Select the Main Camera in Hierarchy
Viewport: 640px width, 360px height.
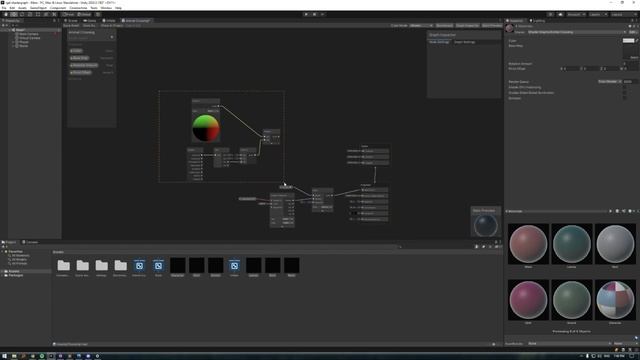pyautogui.click(x=29, y=34)
